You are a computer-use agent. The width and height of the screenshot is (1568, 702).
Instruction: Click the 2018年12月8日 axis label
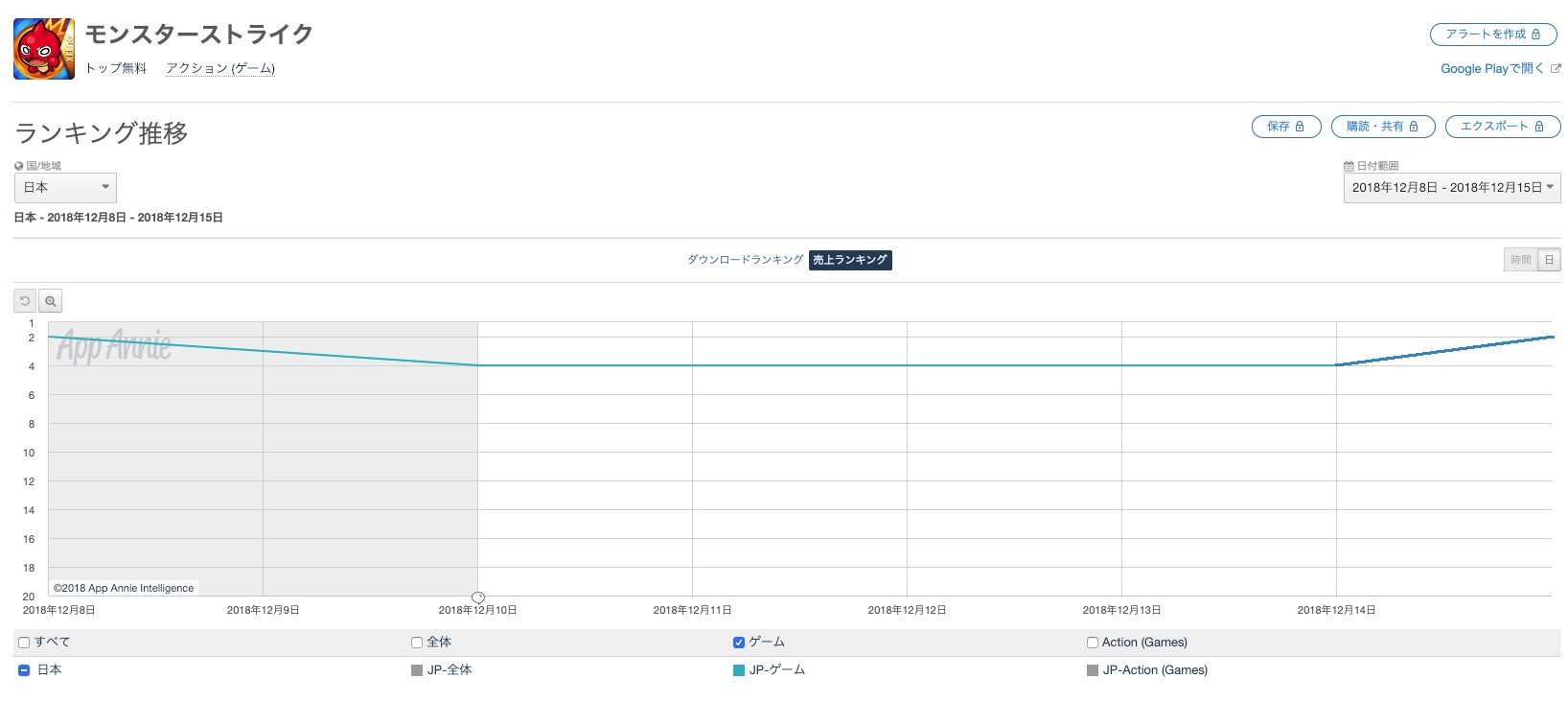59,610
